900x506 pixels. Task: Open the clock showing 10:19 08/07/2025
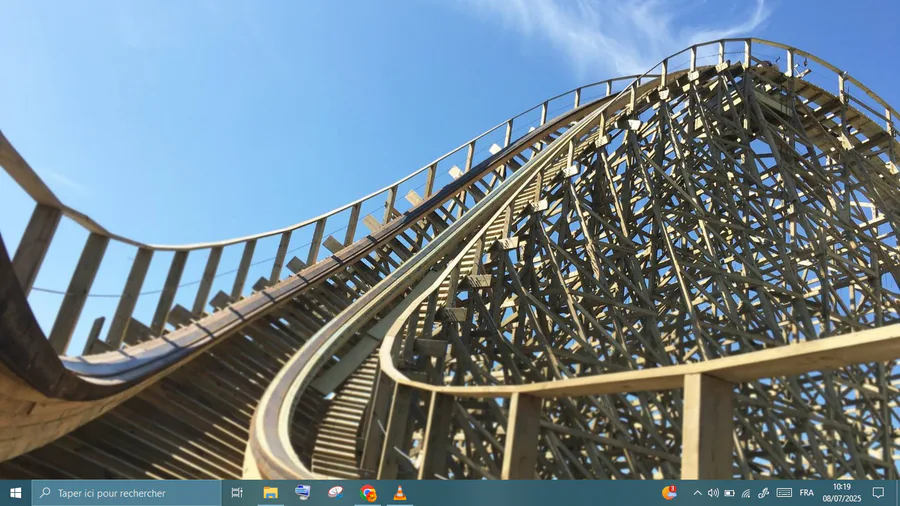[842, 493]
